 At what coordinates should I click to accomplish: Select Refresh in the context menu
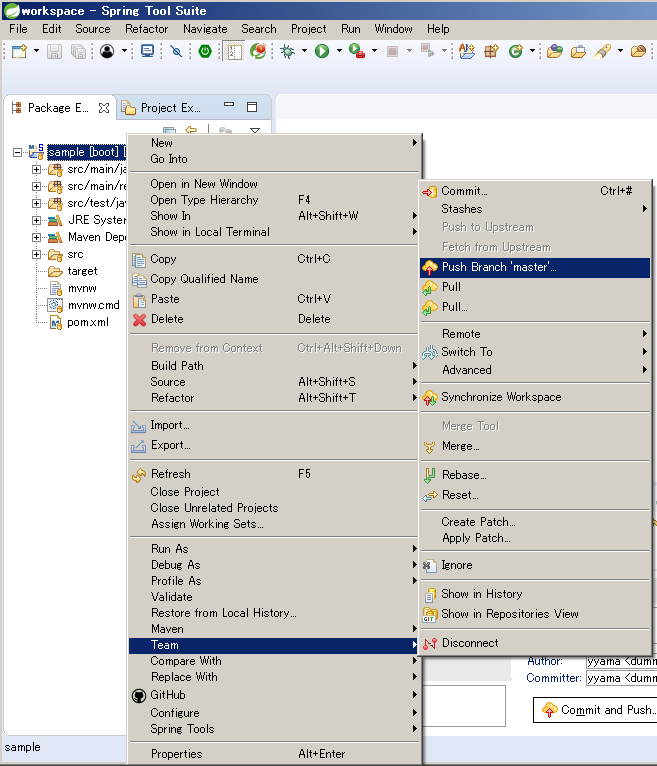[x=274, y=474]
